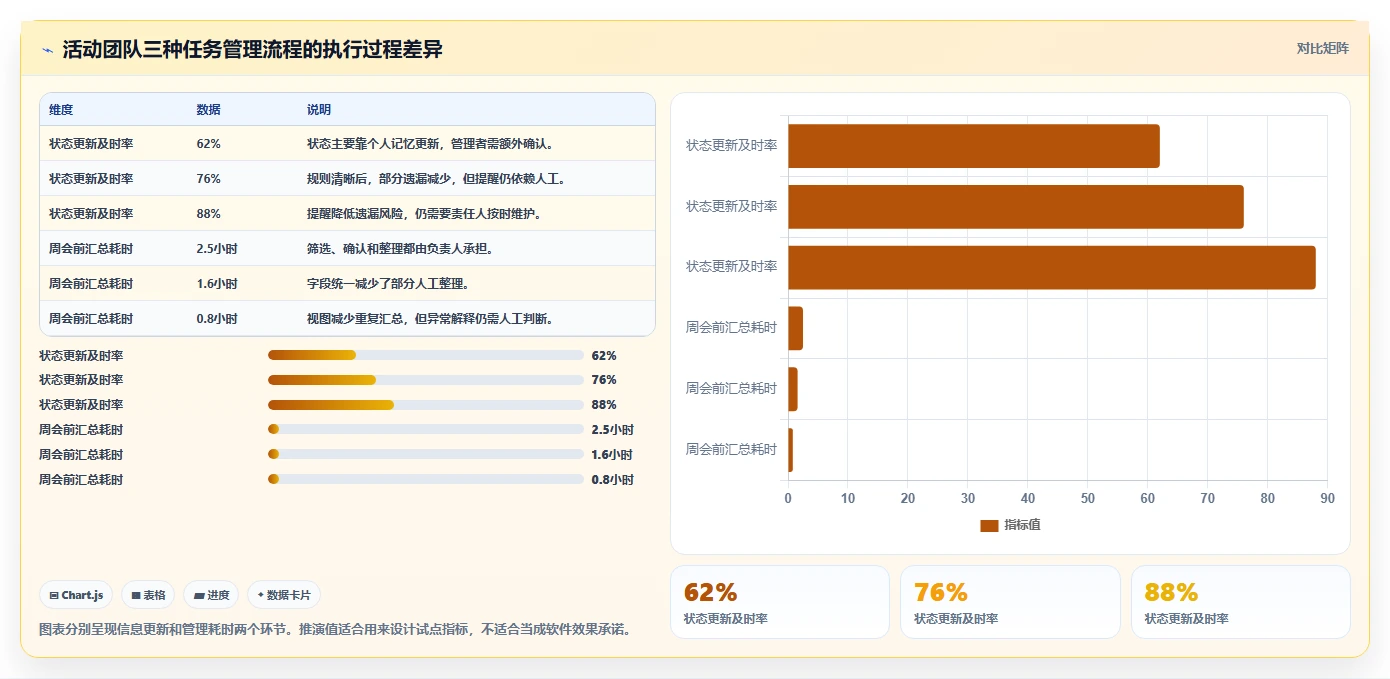Click the 62% progress bar
Screen dimensions: 1390x679
426,355
